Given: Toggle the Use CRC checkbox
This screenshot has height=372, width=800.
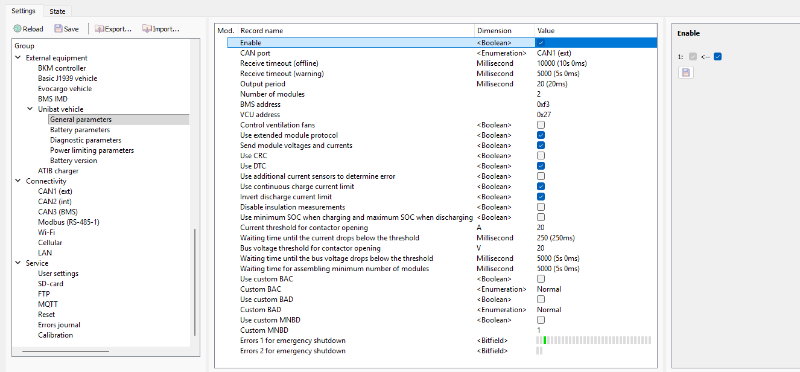Looking at the screenshot, I should click(541, 156).
